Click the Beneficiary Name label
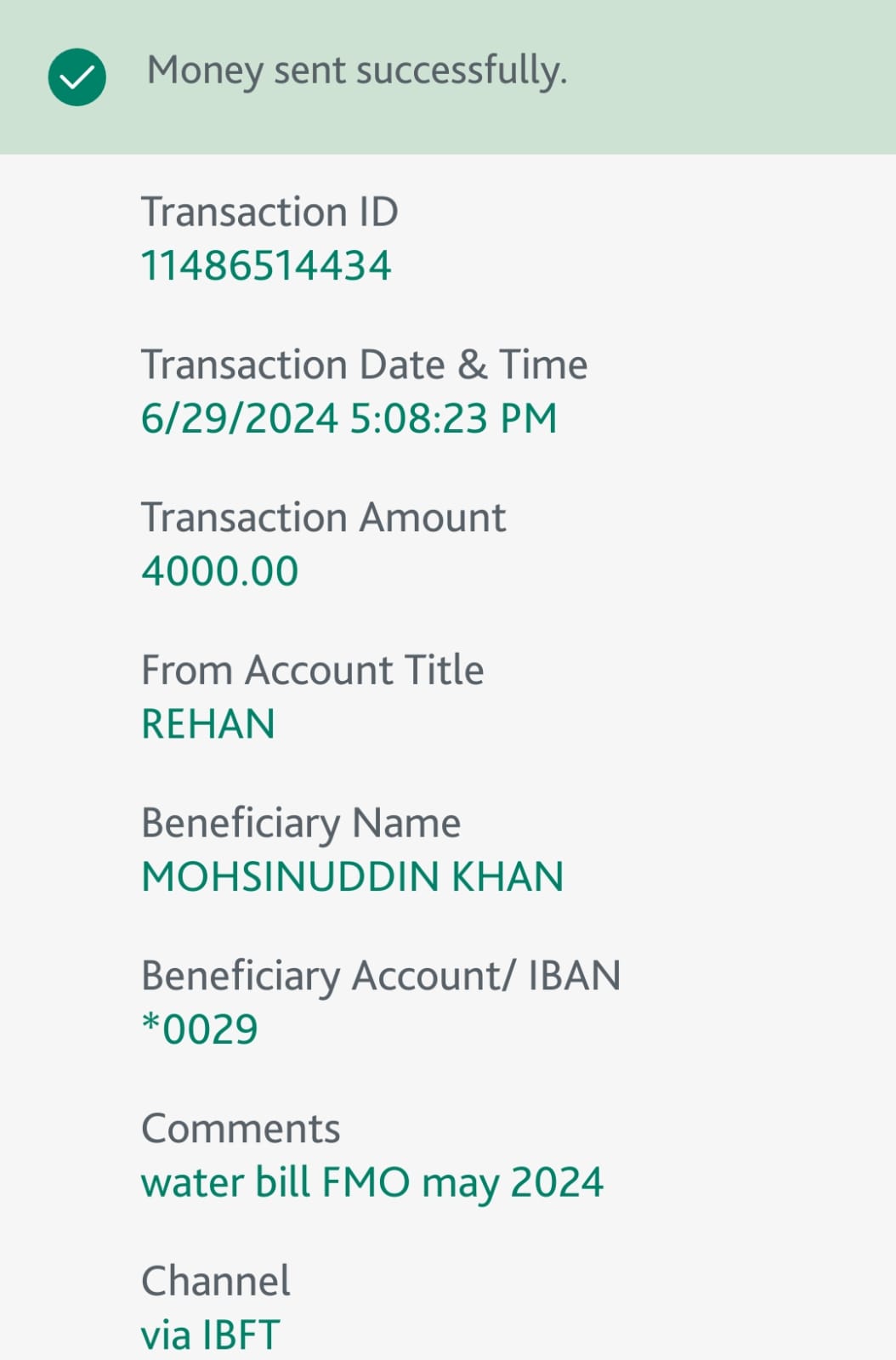This screenshot has width=896, height=1360. pyautogui.click(x=301, y=823)
